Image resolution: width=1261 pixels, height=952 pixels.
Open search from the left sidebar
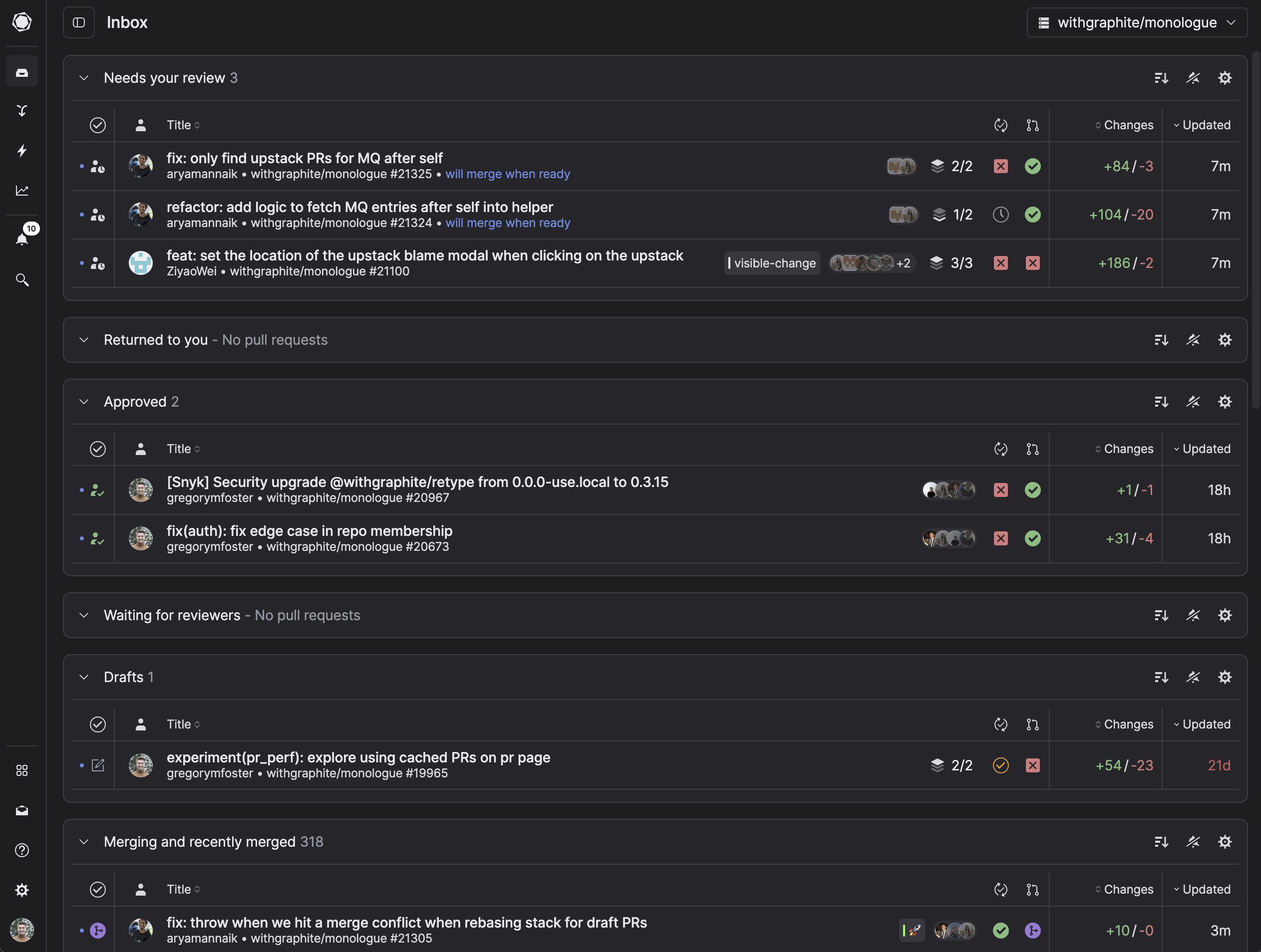click(21, 280)
